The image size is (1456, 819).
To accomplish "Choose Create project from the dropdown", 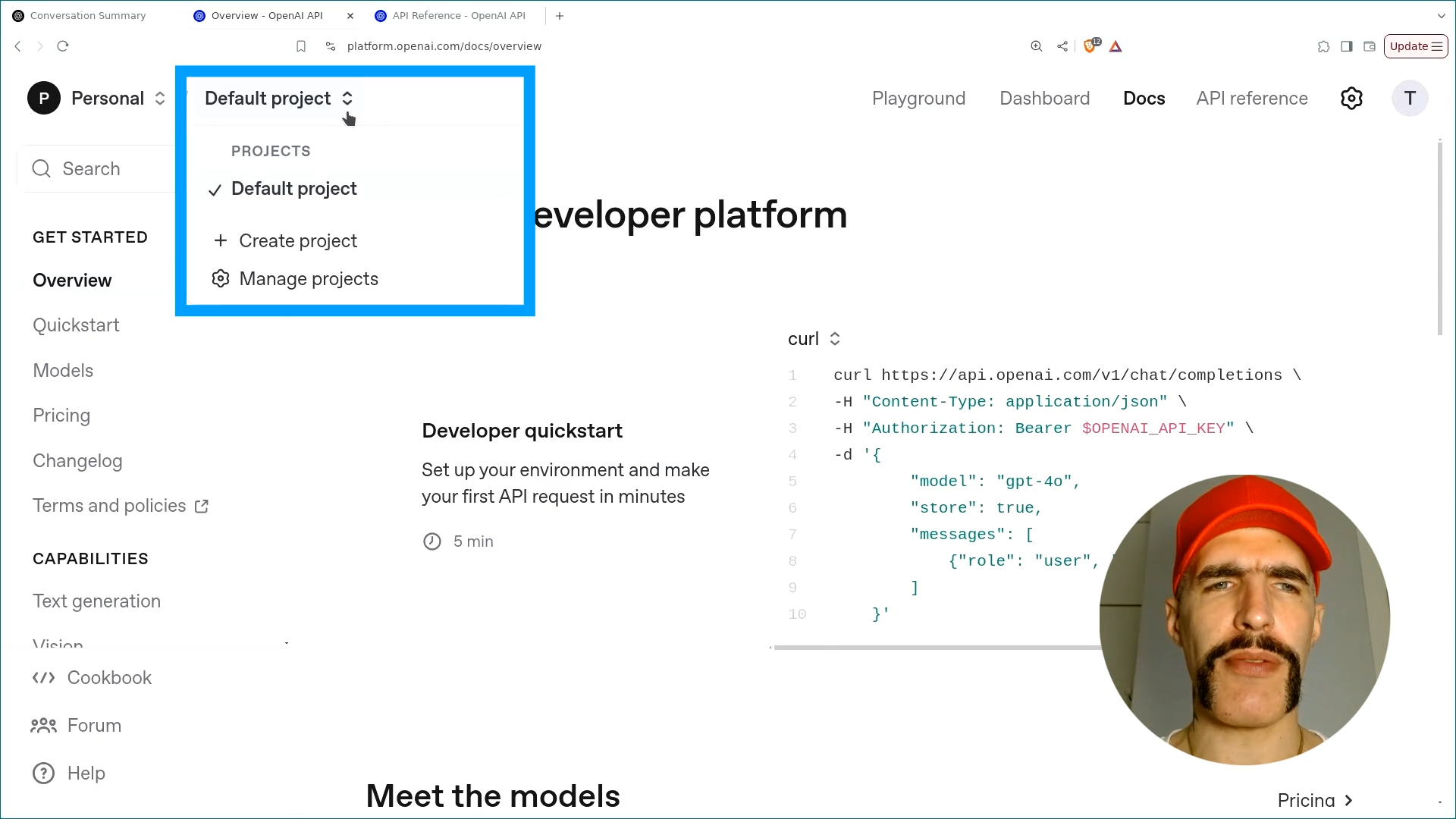I will coord(298,240).
